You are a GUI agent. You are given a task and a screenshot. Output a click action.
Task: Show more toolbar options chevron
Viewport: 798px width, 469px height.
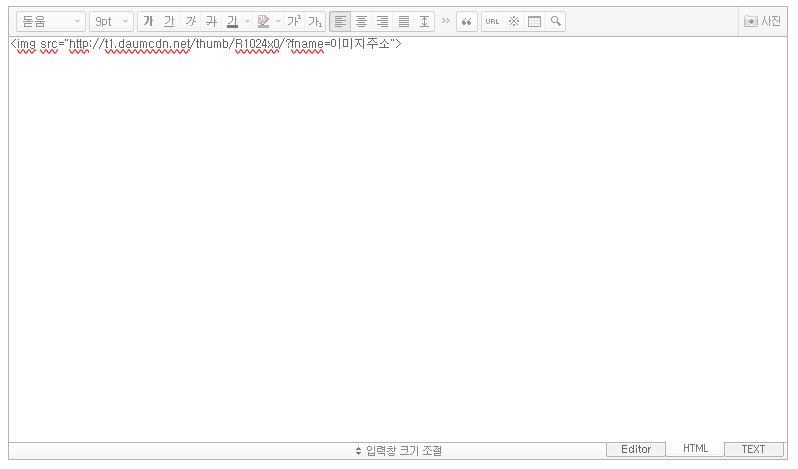tap(446, 21)
